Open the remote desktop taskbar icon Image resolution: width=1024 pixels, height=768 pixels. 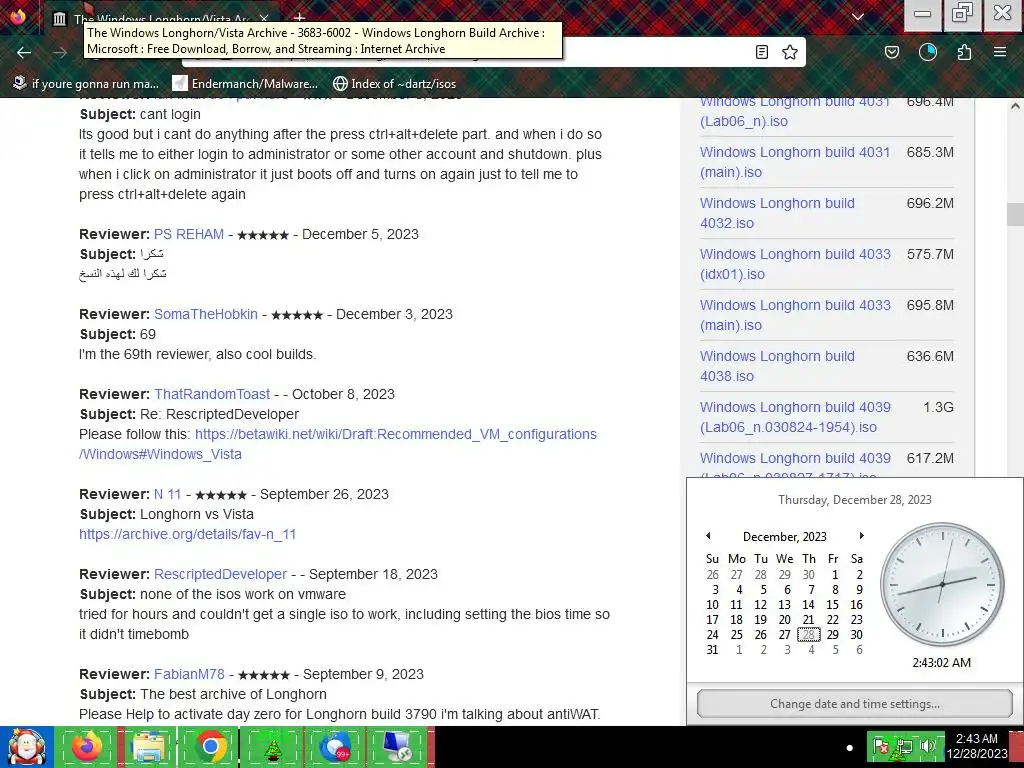[x=396, y=747]
